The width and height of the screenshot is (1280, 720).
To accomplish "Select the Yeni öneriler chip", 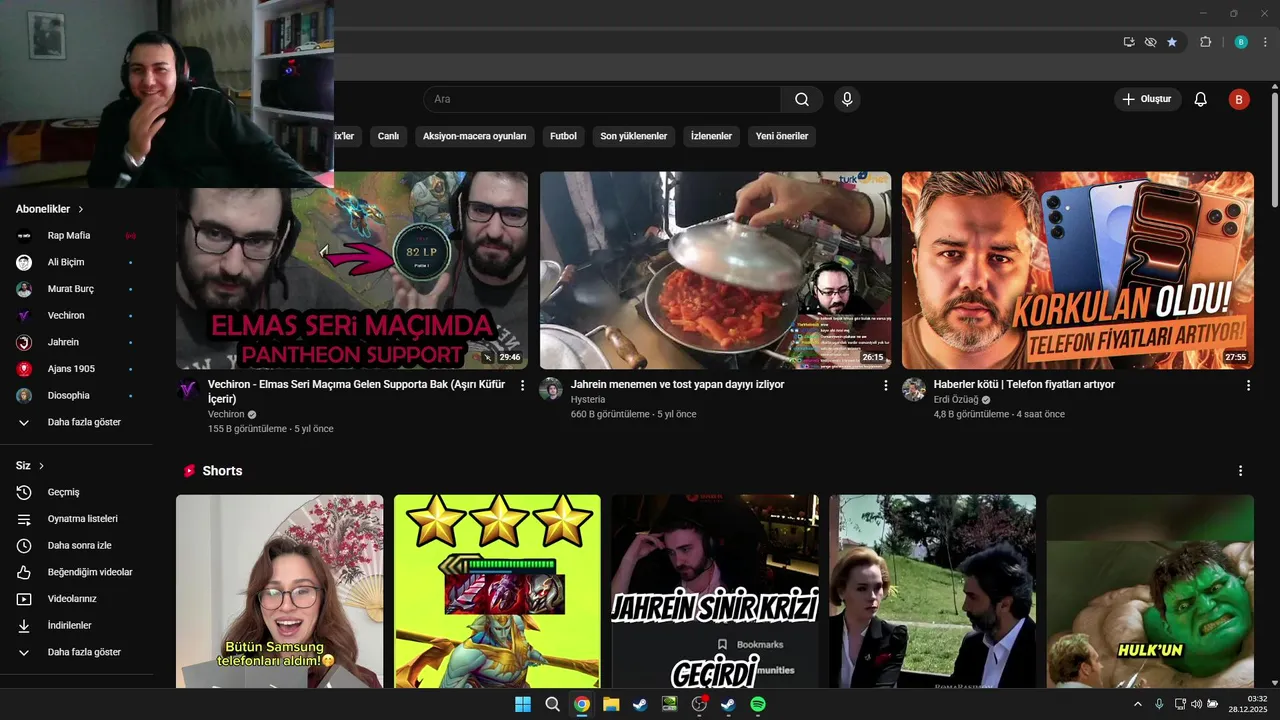I will [x=782, y=136].
